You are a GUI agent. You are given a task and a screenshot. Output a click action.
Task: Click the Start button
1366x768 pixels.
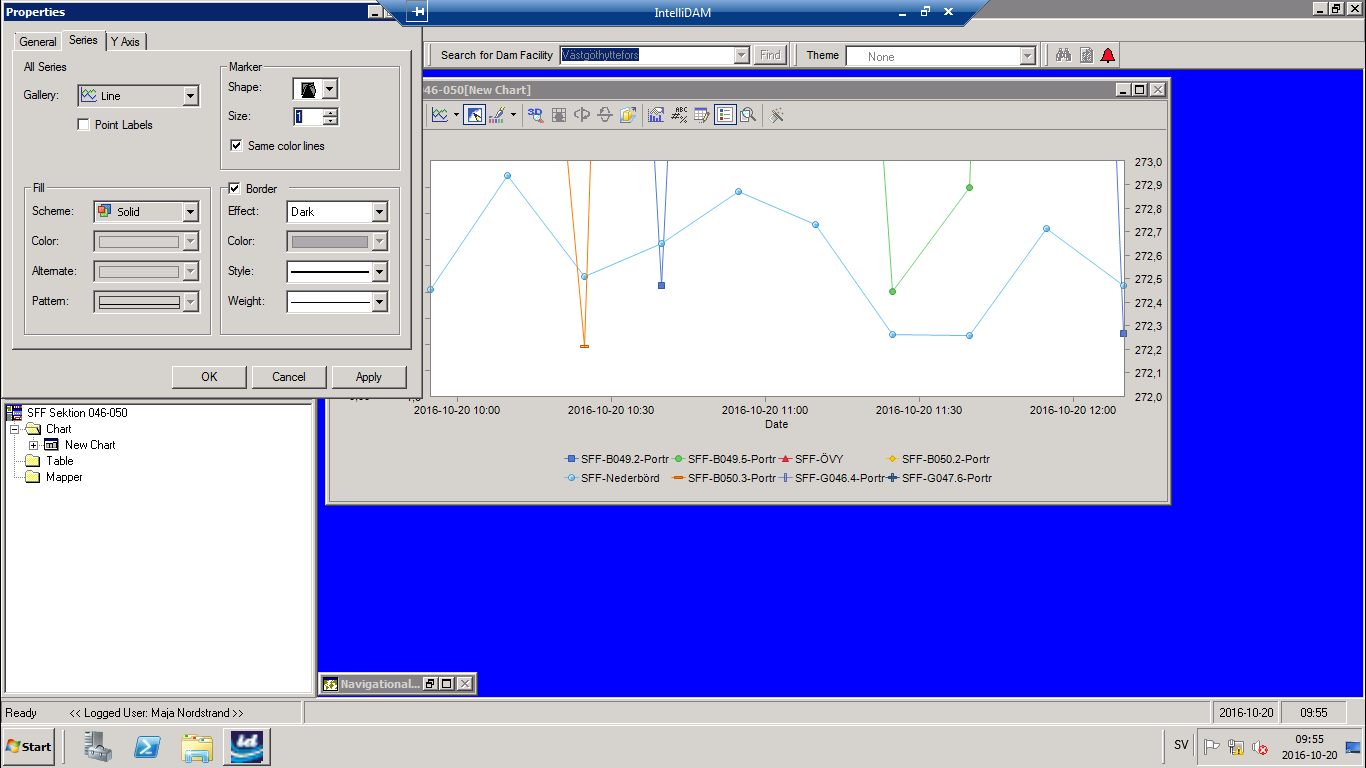28,746
